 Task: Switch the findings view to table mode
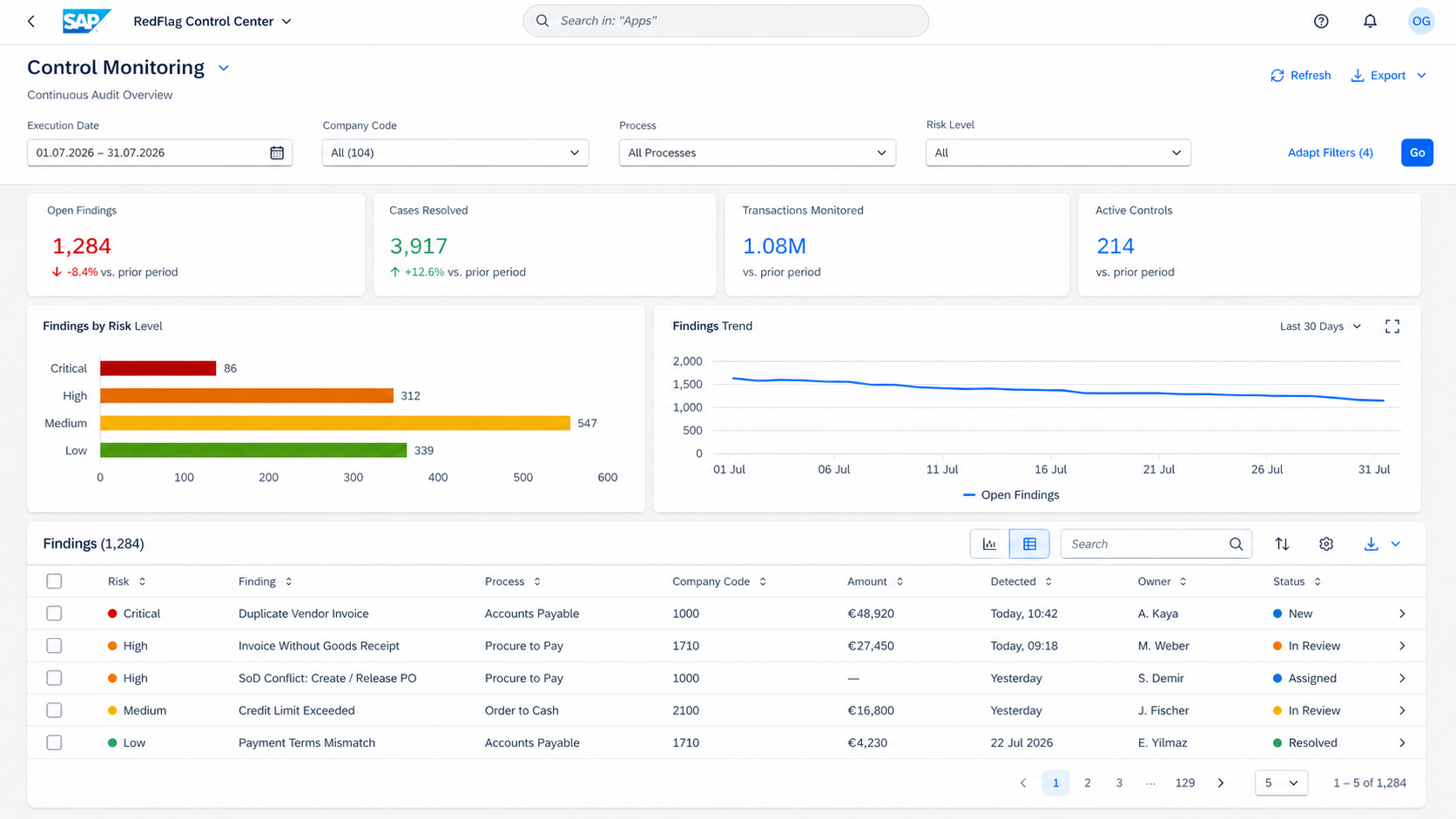[1029, 544]
